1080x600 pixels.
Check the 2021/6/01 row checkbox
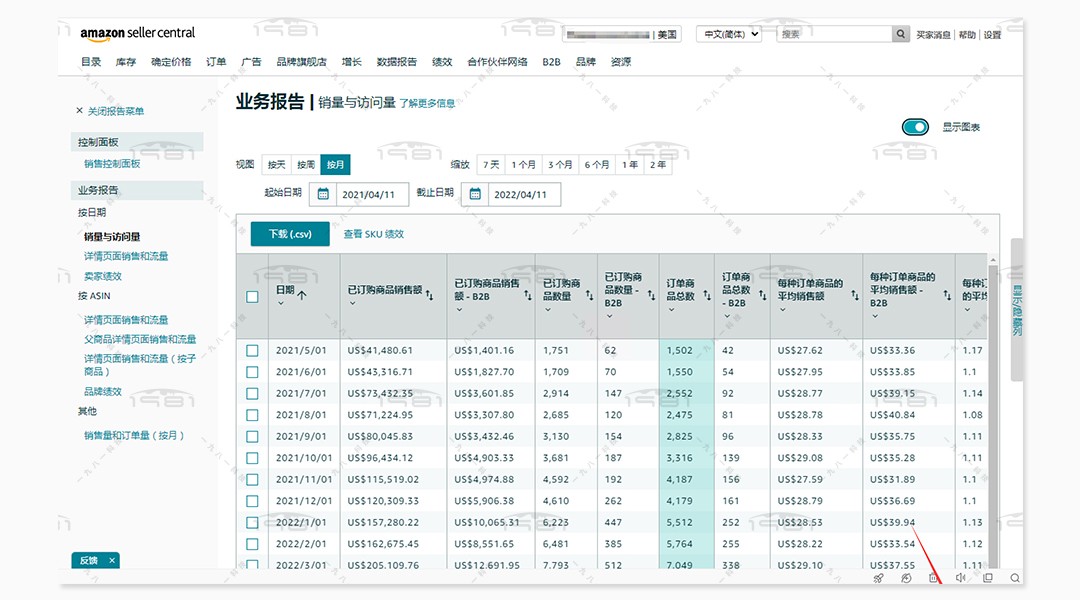(x=252, y=372)
